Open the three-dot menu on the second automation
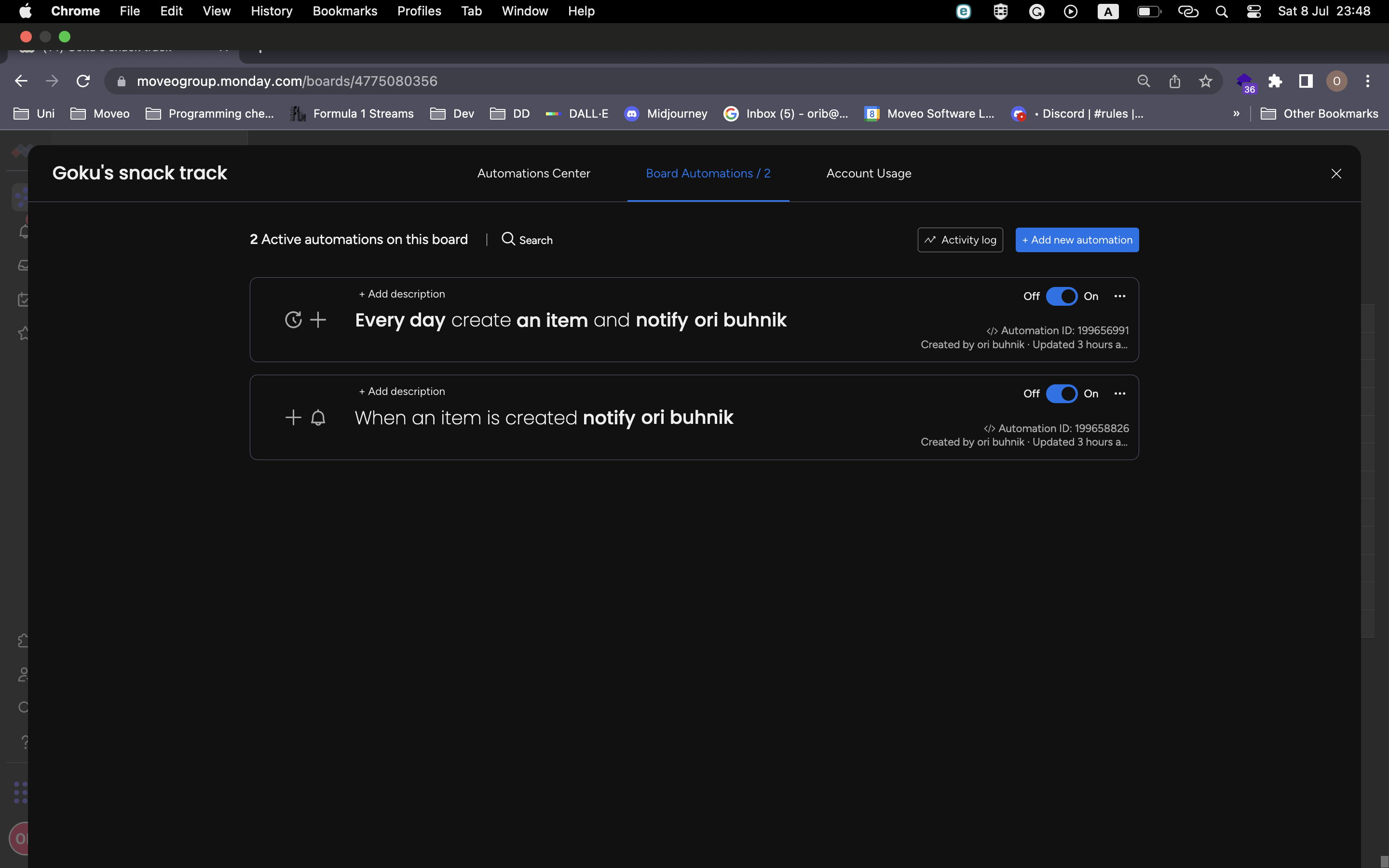The image size is (1389, 868). pos(1119,393)
